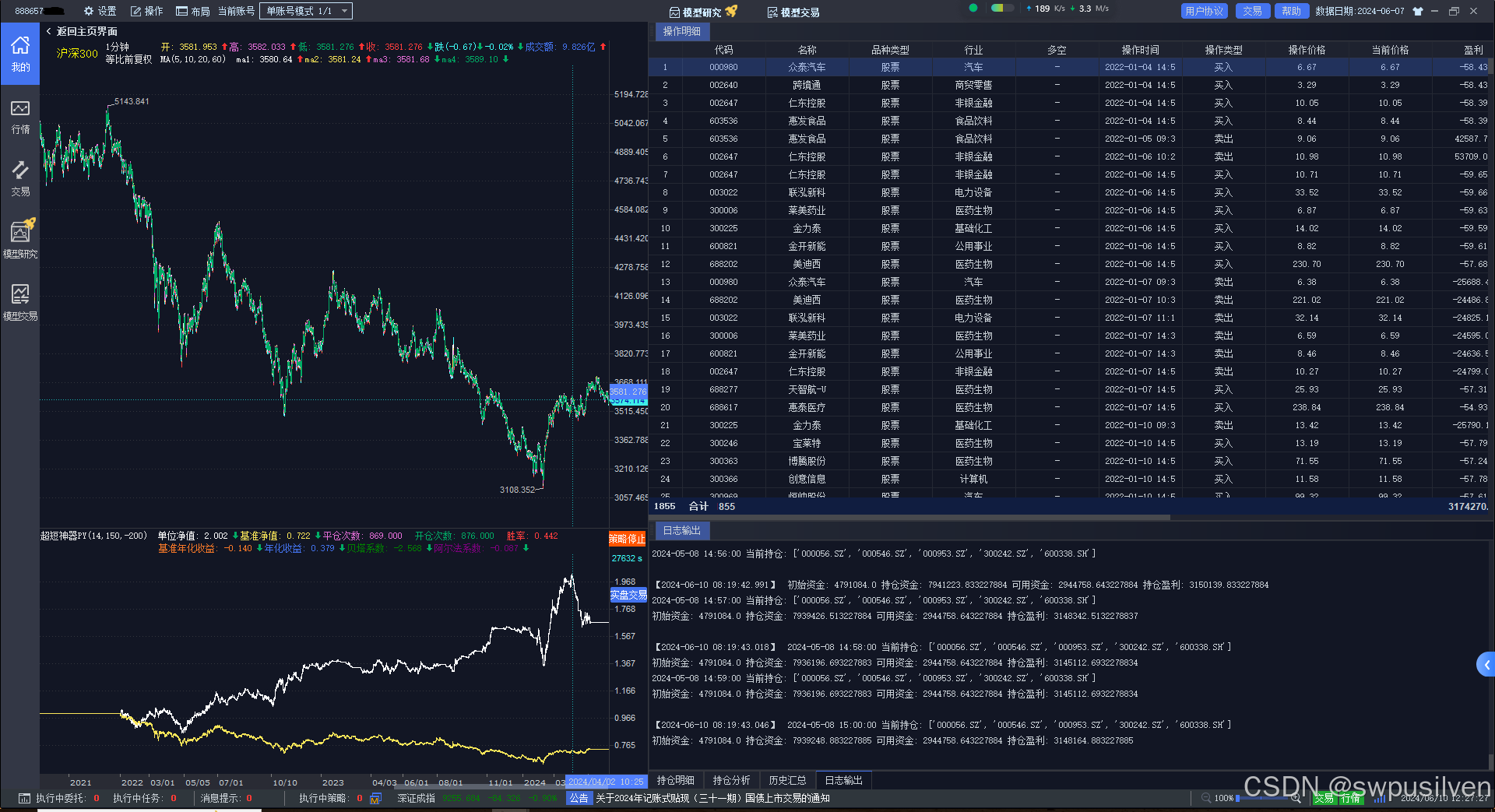Switch to the 历史汇总 tab
This screenshot has height=812, width=1495.
click(787, 780)
